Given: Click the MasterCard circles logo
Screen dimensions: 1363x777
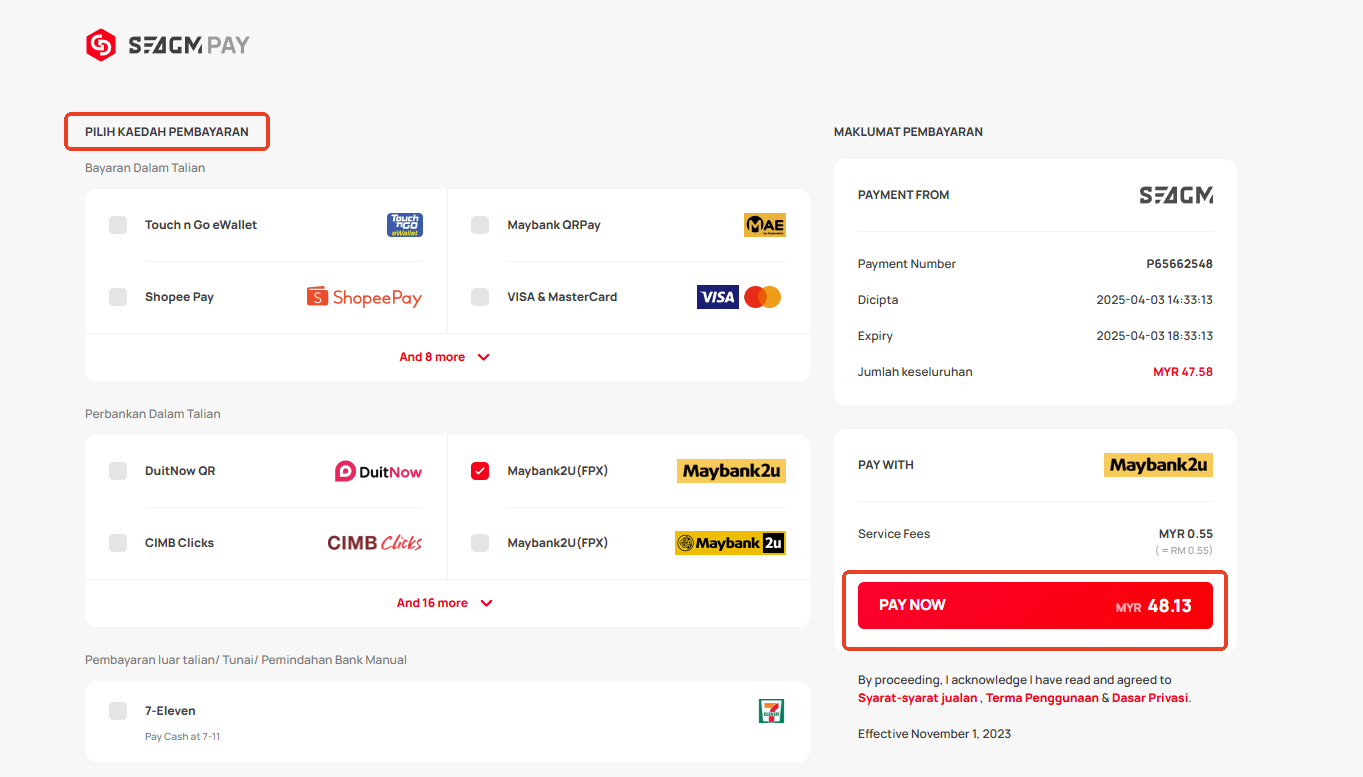Looking at the screenshot, I should [763, 297].
